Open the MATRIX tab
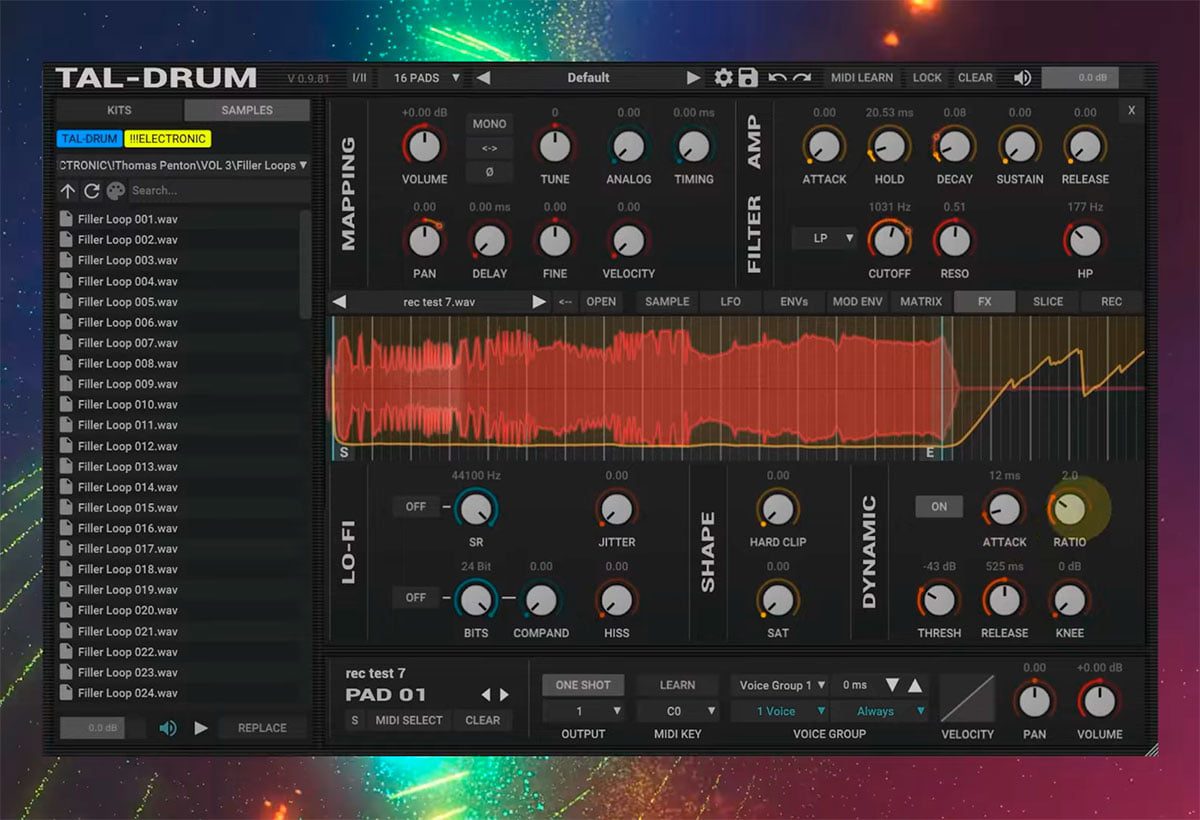This screenshot has width=1200, height=820. [x=921, y=301]
